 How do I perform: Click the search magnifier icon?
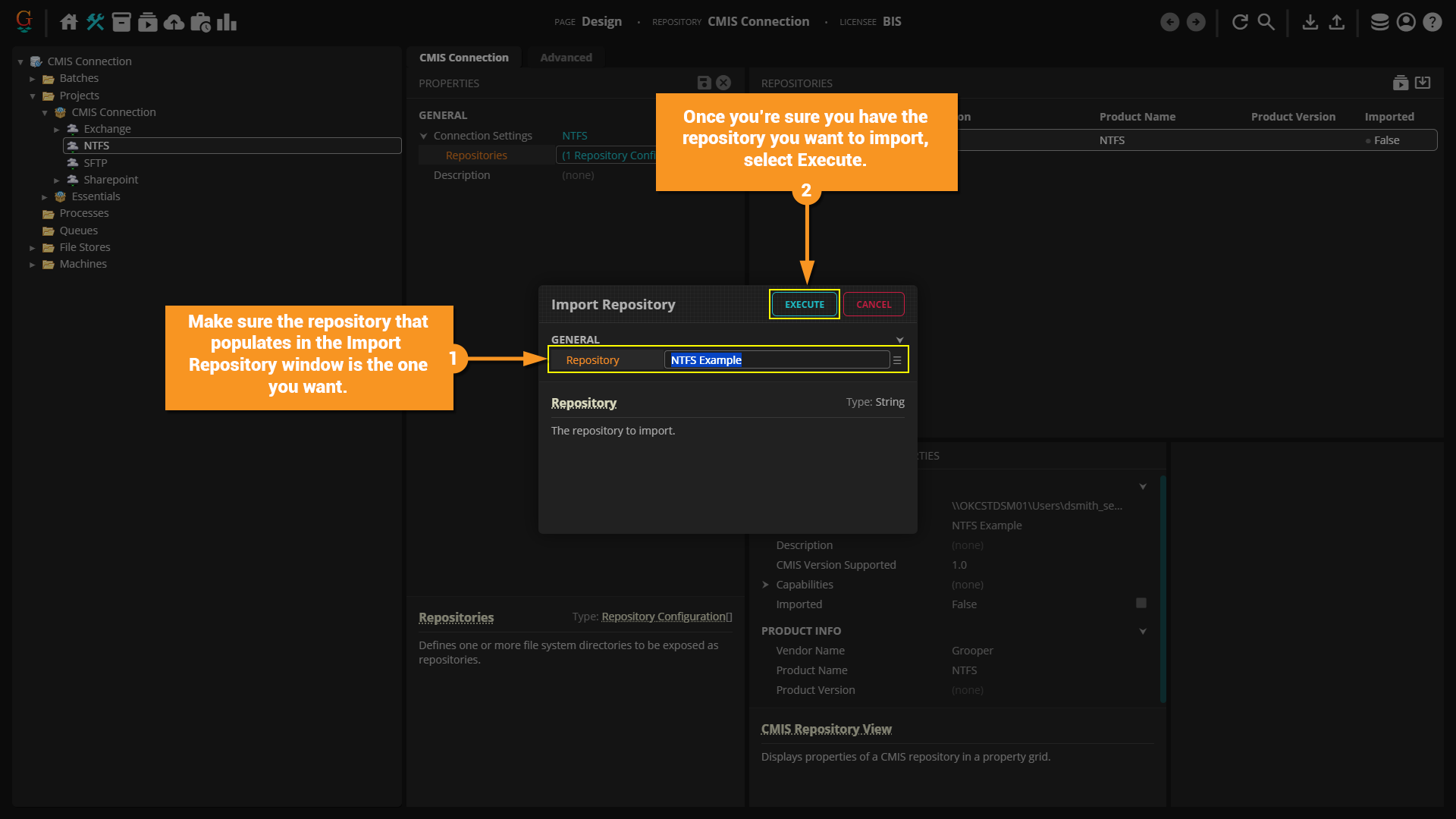[1266, 22]
